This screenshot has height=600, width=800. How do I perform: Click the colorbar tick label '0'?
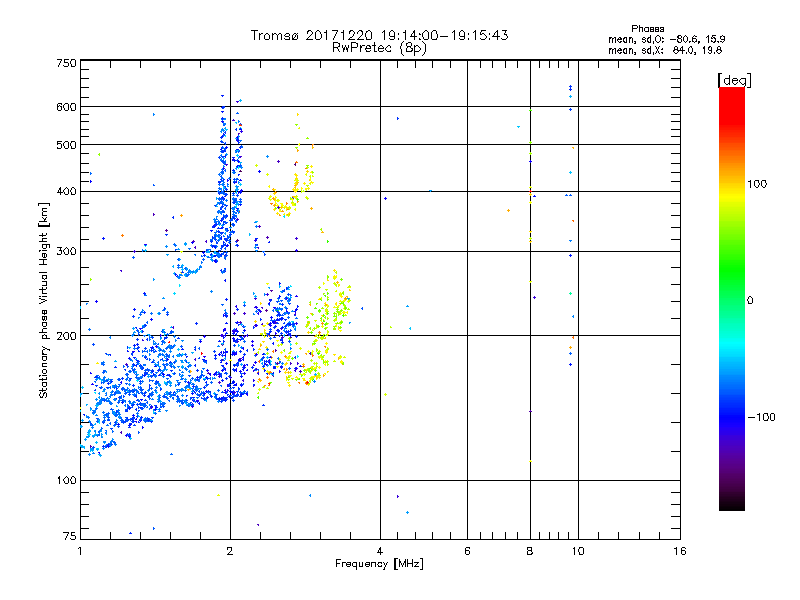(x=750, y=301)
